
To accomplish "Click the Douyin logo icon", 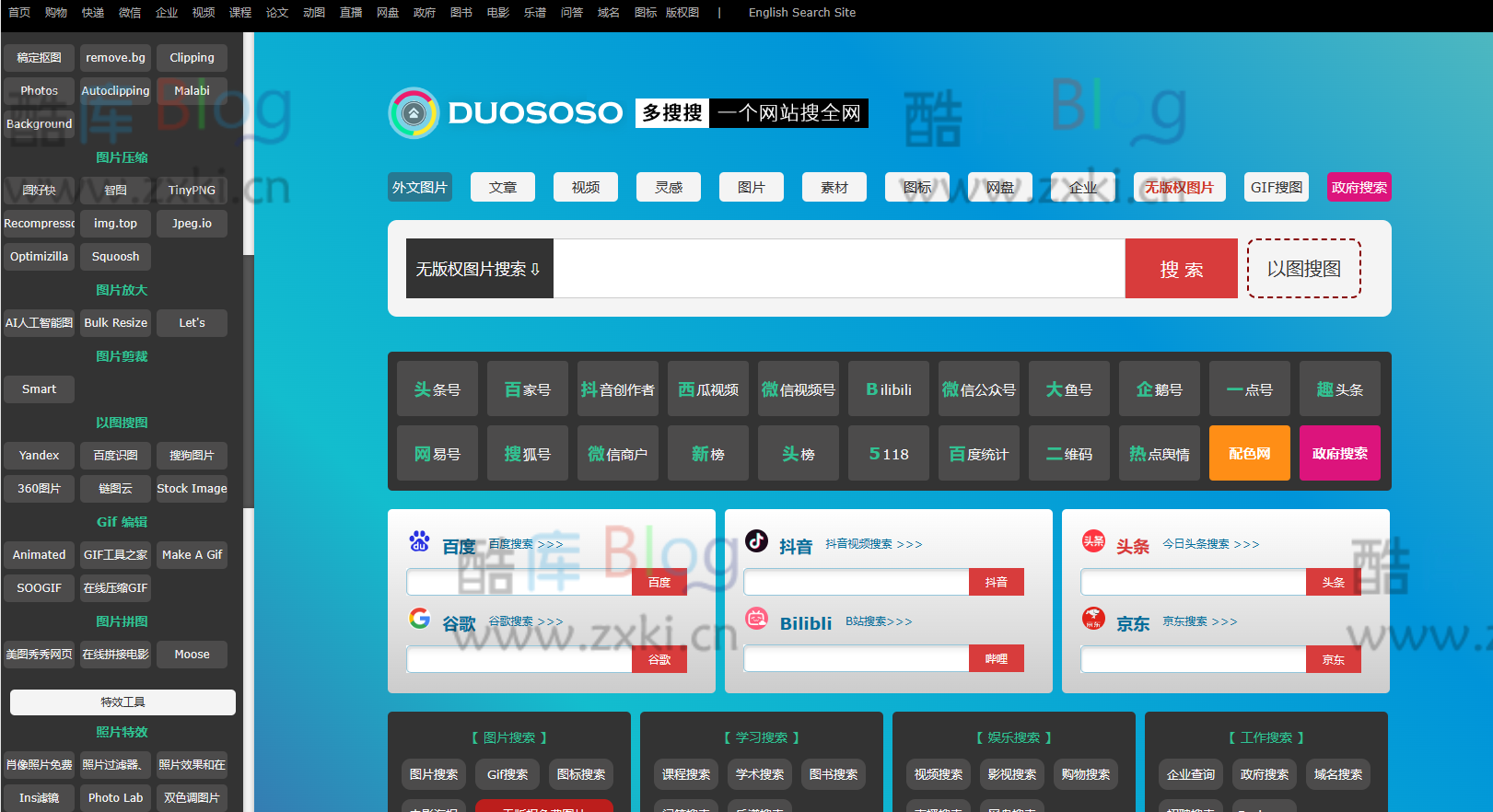I will pyautogui.click(x=756, y=540).
